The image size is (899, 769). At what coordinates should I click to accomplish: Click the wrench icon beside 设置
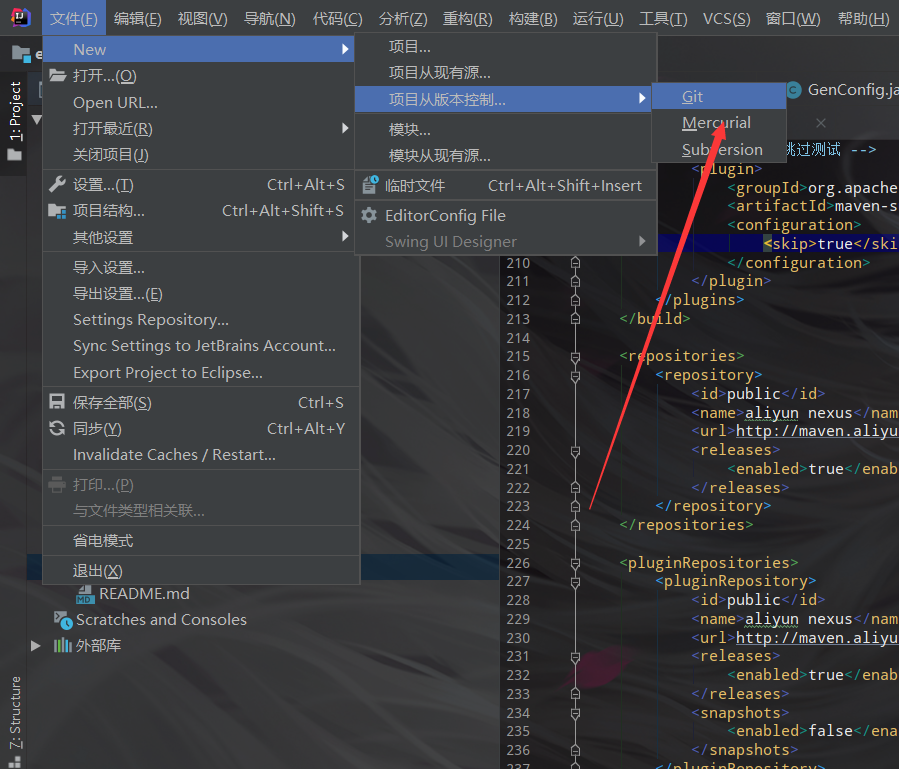57,184
